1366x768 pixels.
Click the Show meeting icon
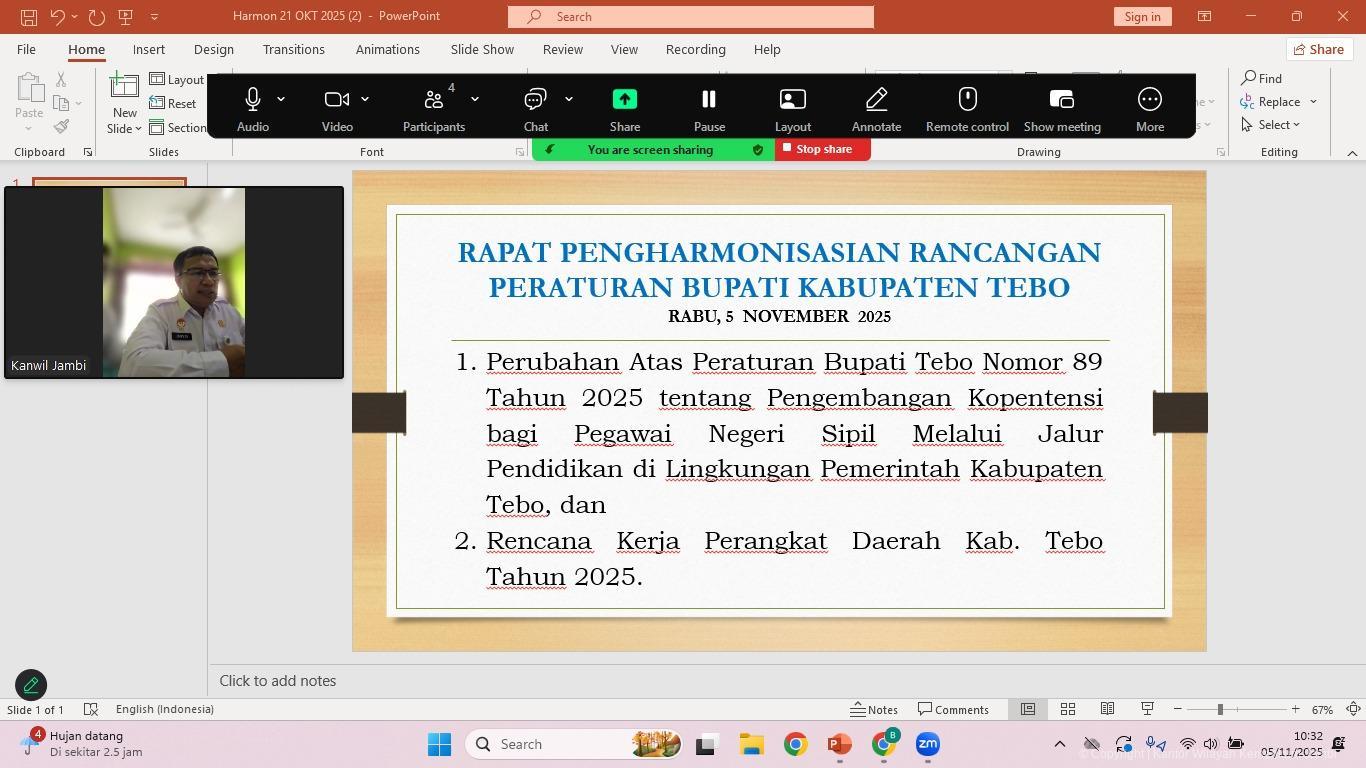(x=1061, y=100)
